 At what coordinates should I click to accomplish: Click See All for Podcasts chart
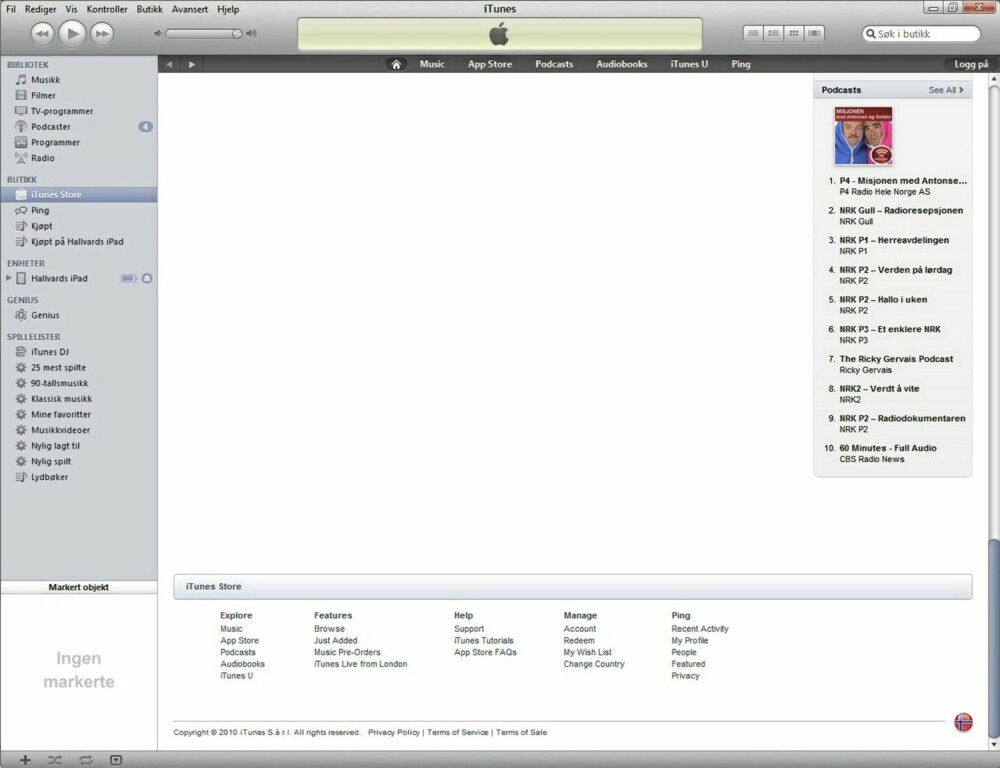click(946, 90)
